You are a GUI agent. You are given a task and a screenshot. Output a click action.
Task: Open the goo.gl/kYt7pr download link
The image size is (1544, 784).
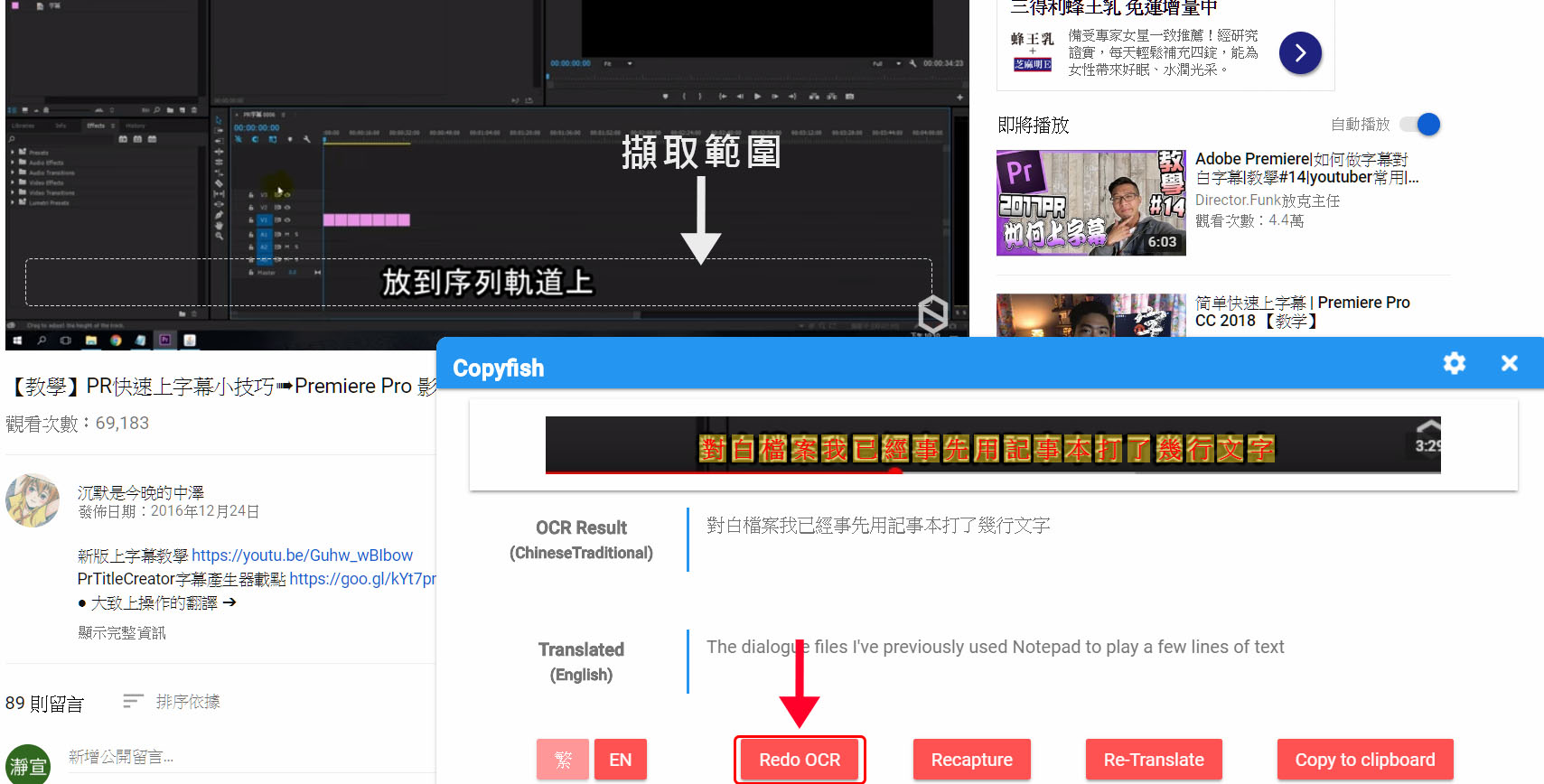pyautogui.click(x=362, y=579)
